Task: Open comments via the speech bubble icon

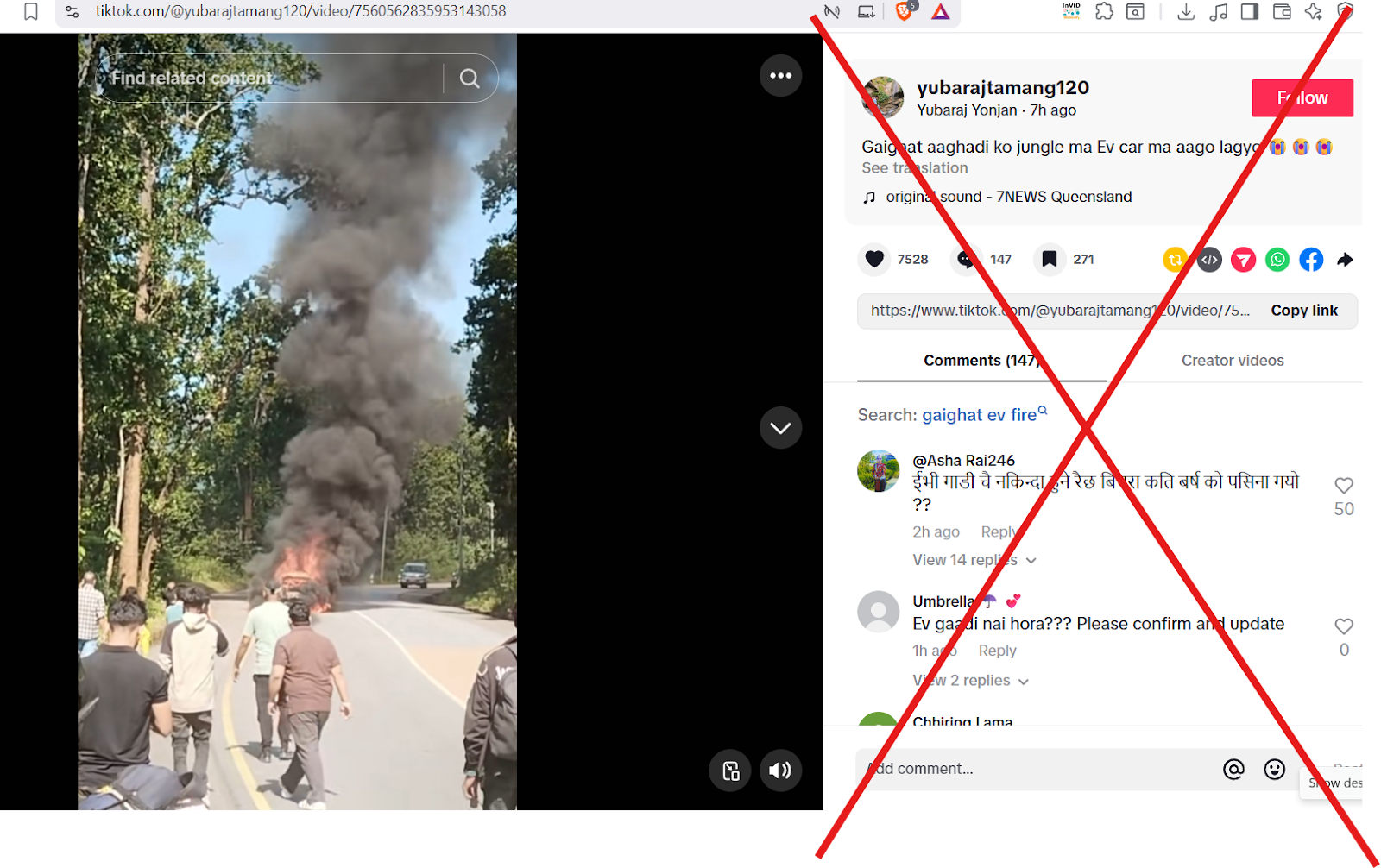Action: coord(966,259)
